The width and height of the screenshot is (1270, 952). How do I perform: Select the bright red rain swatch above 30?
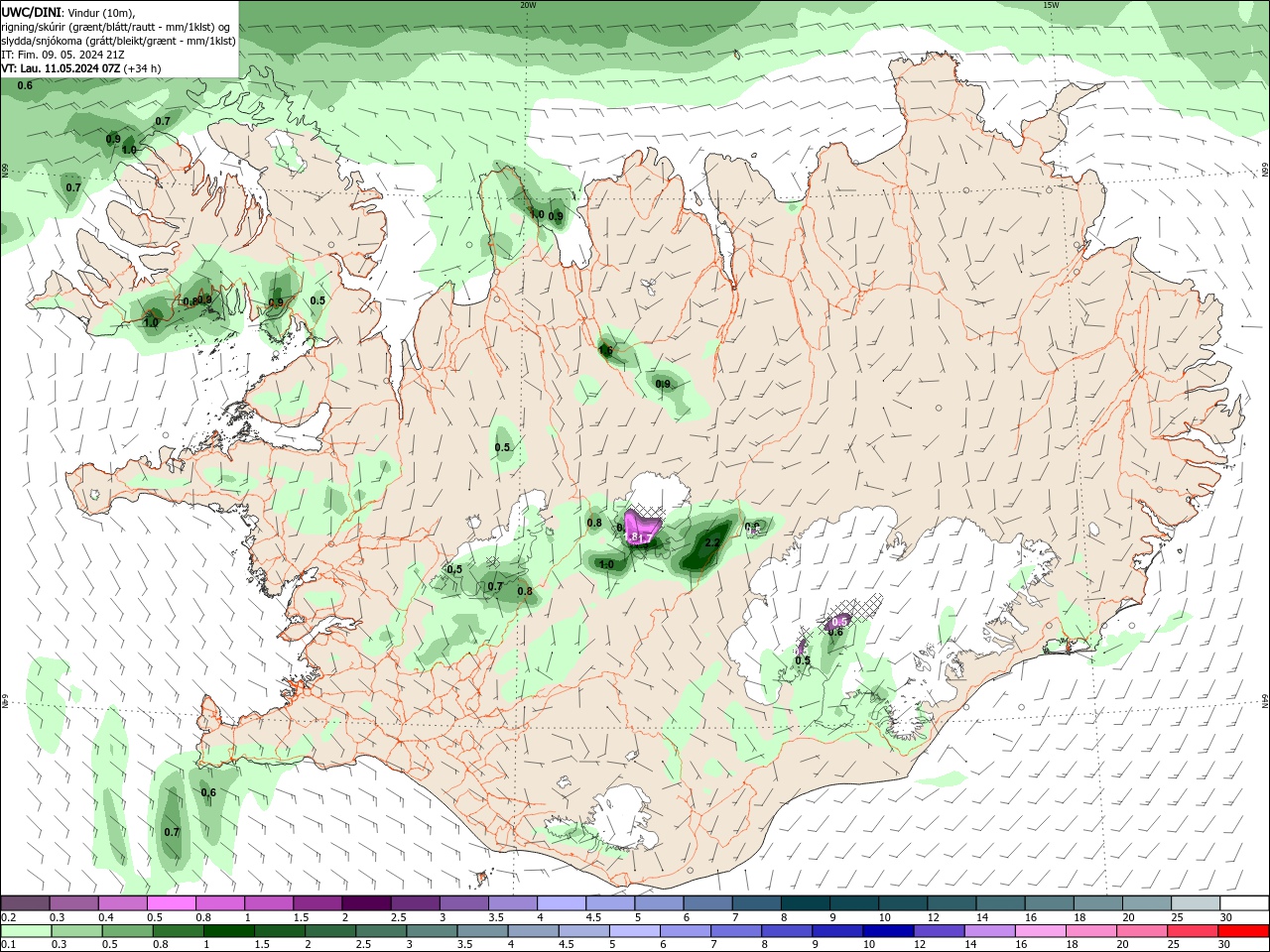(x=1244, y=931)
